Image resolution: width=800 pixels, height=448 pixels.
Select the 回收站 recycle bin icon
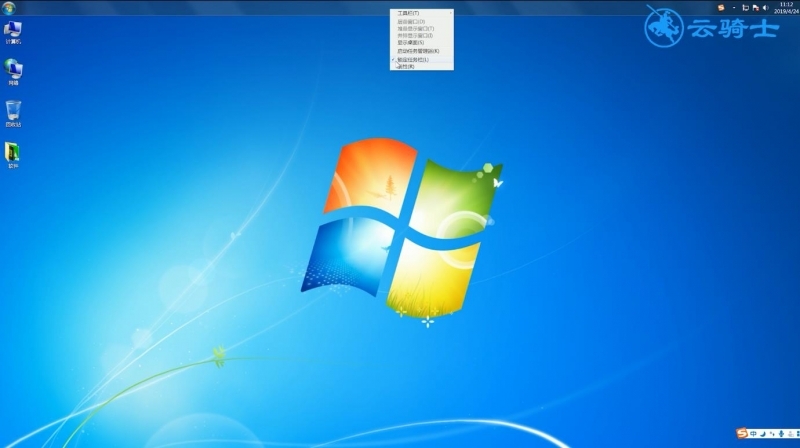point(13,114)
